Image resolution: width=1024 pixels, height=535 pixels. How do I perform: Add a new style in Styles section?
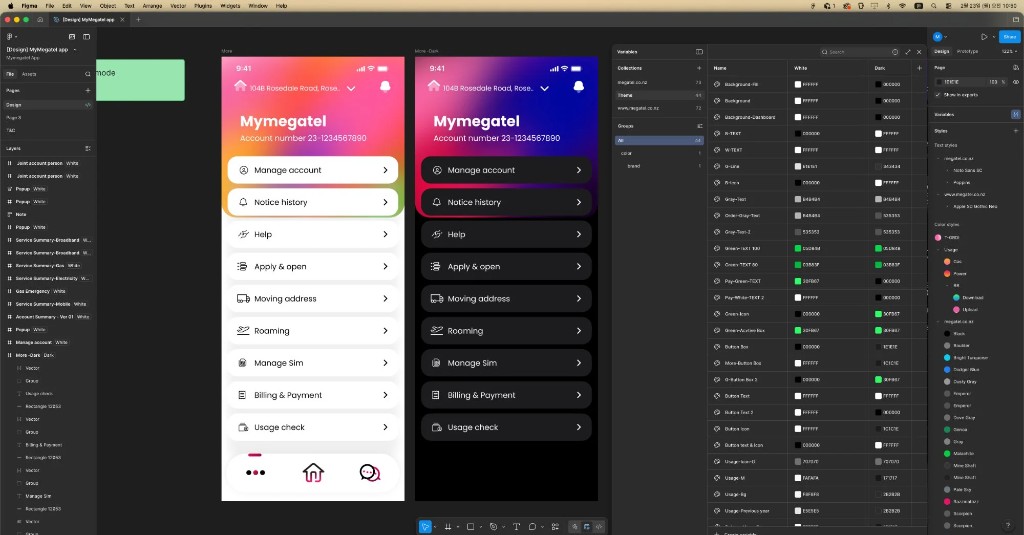pyautogui.click(x=1016, y=131)
